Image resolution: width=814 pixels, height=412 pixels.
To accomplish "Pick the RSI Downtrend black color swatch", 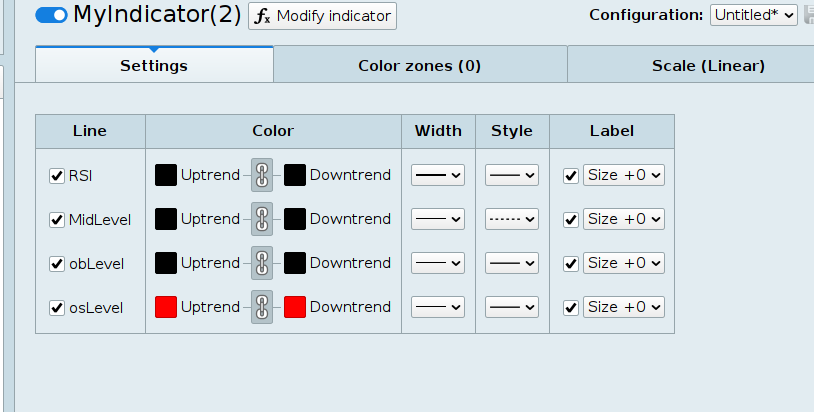I will 295,175.
